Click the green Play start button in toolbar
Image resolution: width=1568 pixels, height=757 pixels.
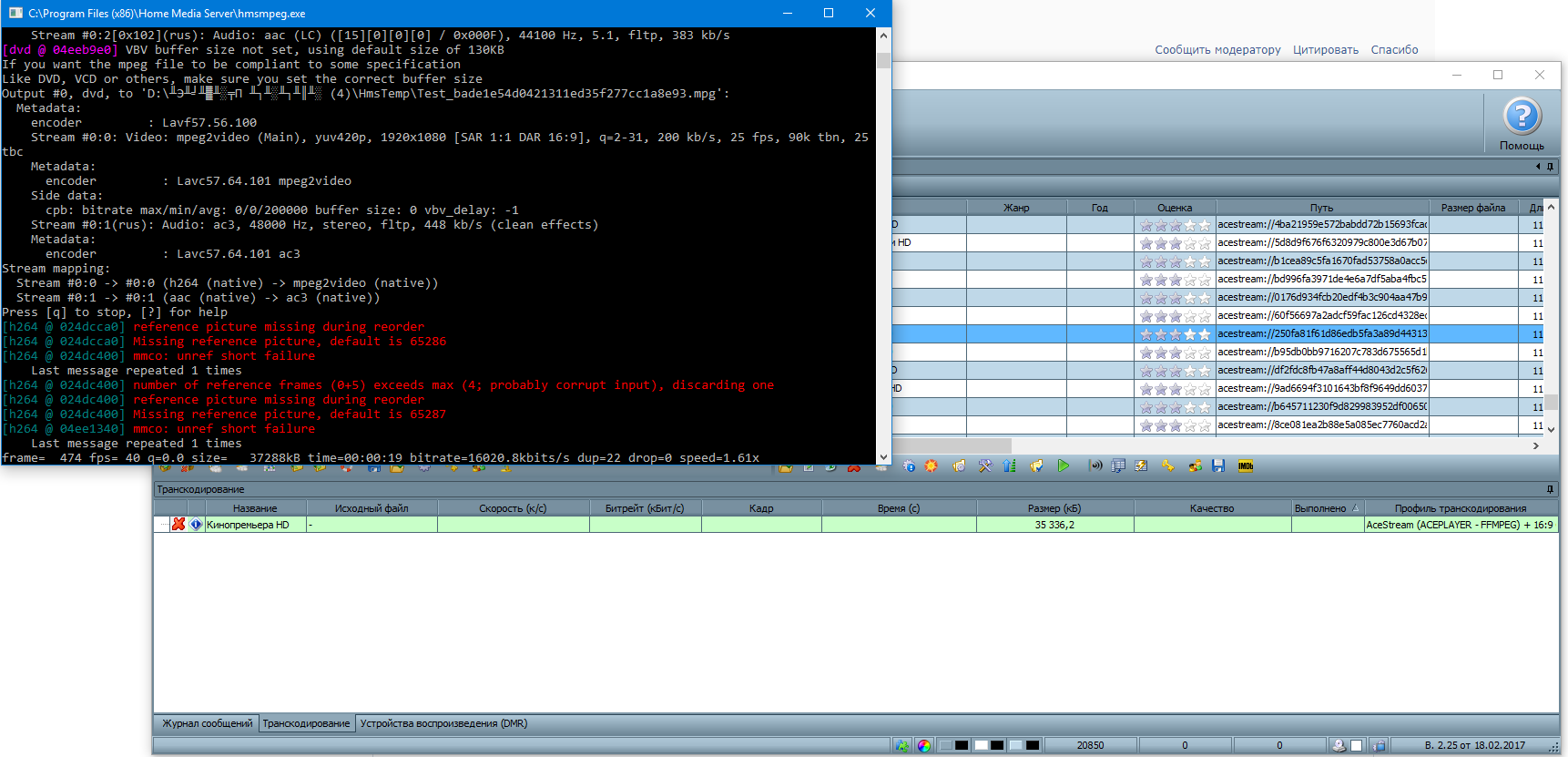tap(1063, 466)
